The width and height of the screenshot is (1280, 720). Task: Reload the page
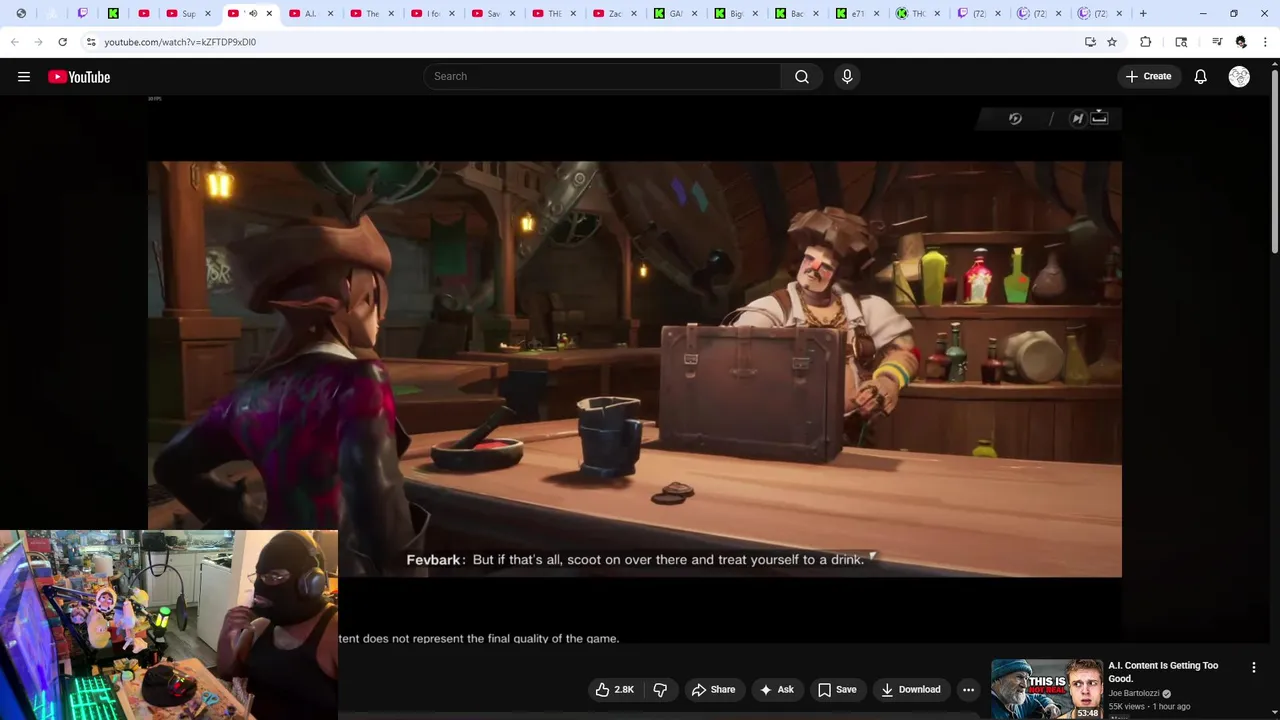click(x=62, y=42)
